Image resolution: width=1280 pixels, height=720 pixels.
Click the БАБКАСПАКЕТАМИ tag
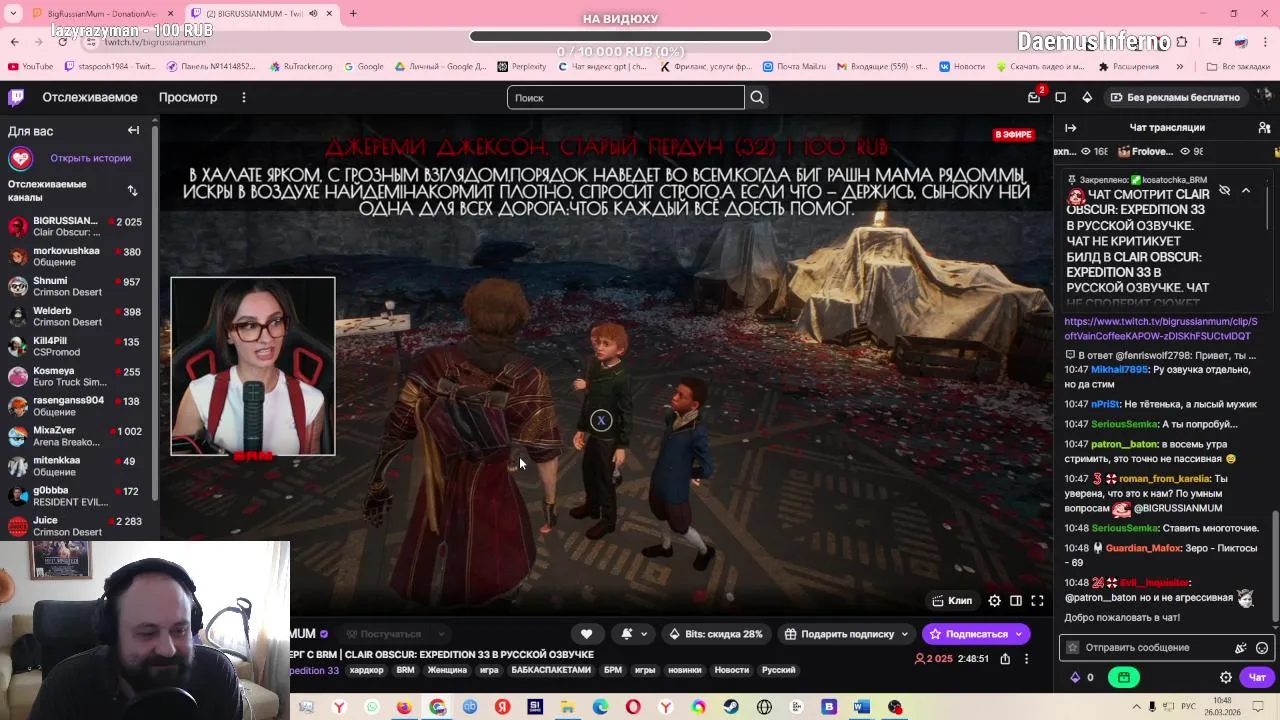[x=551, y=670]
